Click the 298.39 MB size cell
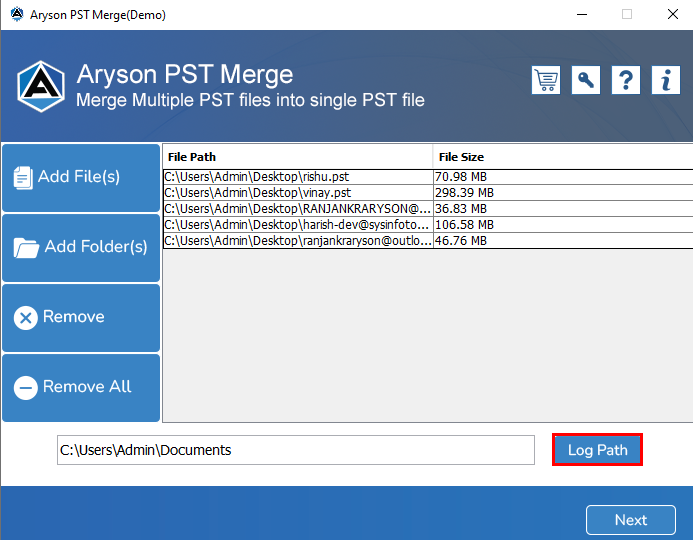 click(563, 193)
